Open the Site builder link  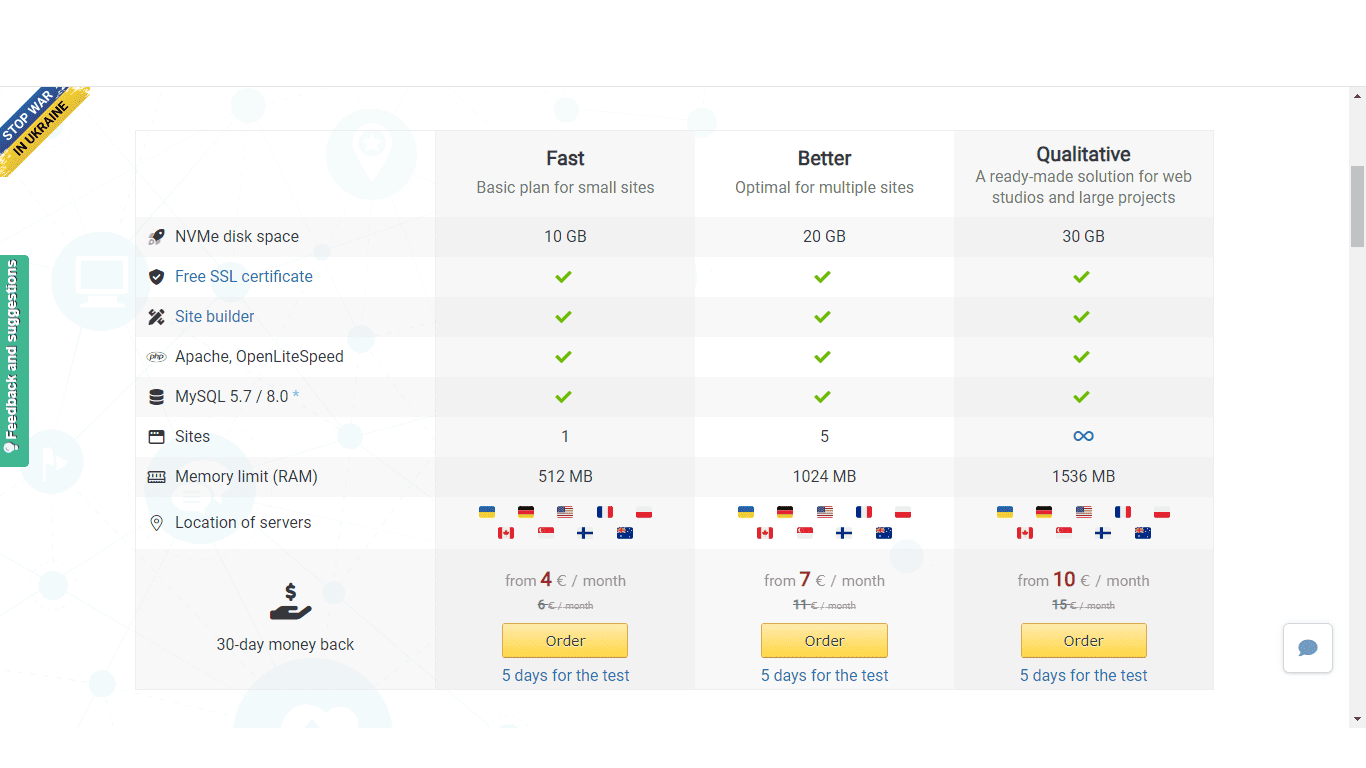pyautogui.click(x=215, y=317)
